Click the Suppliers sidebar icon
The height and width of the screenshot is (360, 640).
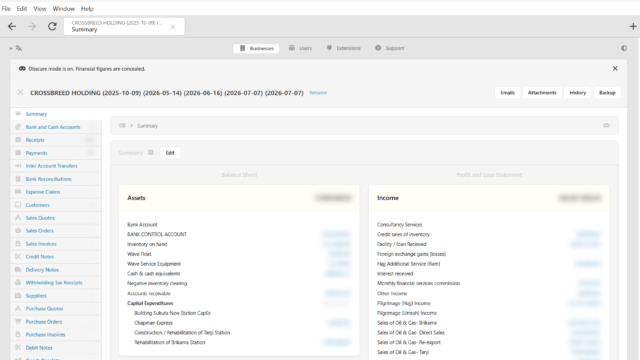coord(18,296)
